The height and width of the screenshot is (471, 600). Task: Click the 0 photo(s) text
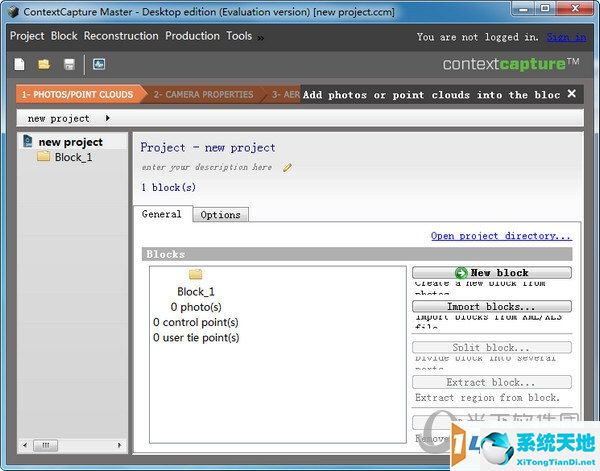click(x=196, y=307)
